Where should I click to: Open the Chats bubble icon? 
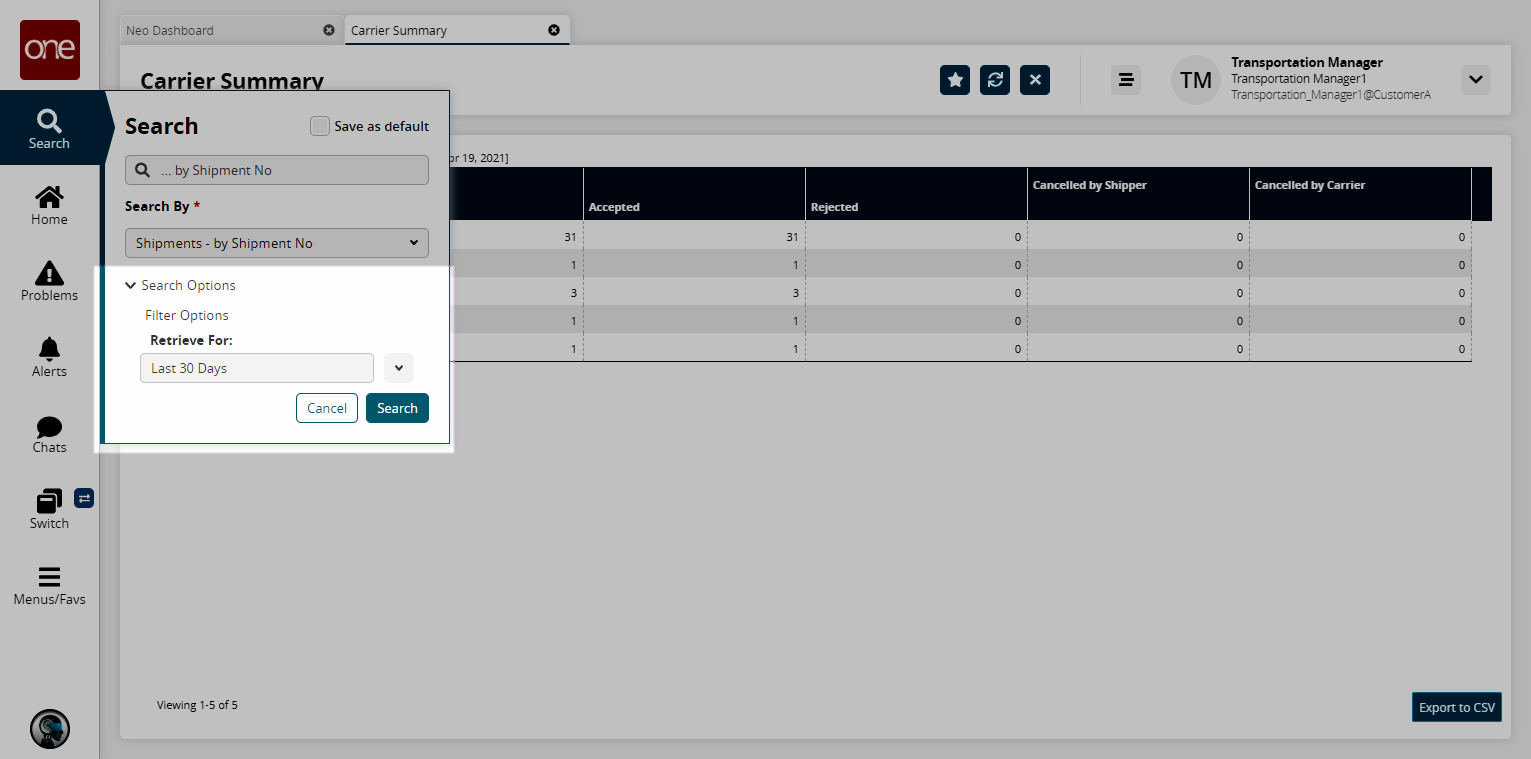click(49, 427)
